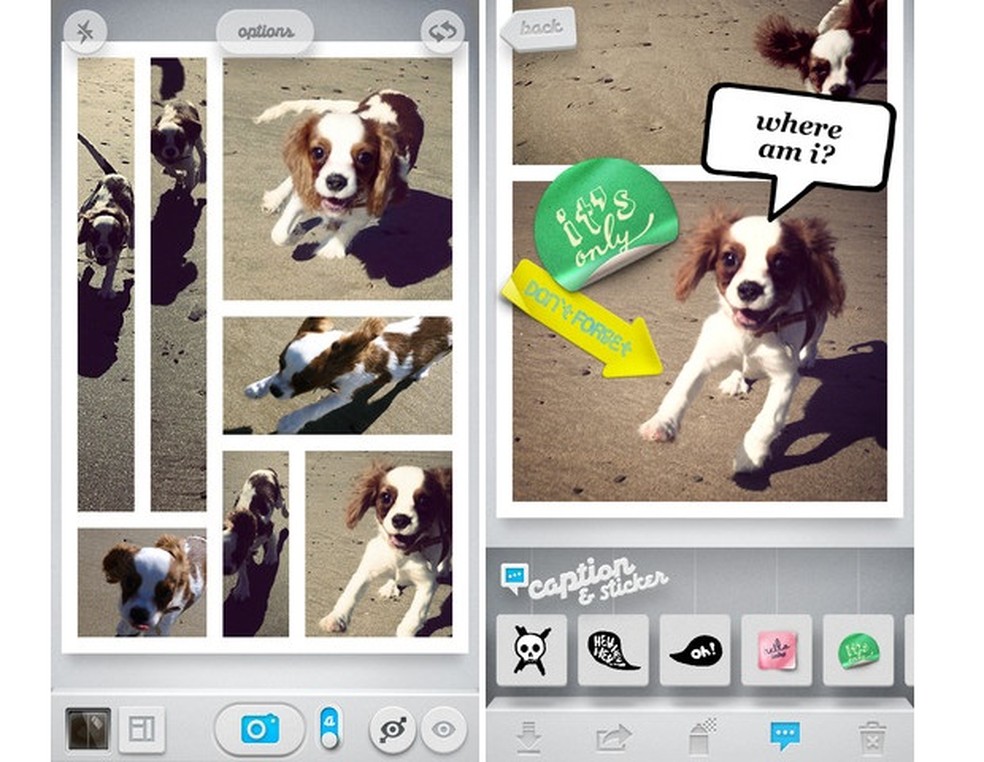
Task: Open the blue caption bubble tab
Action: [785, 736]
